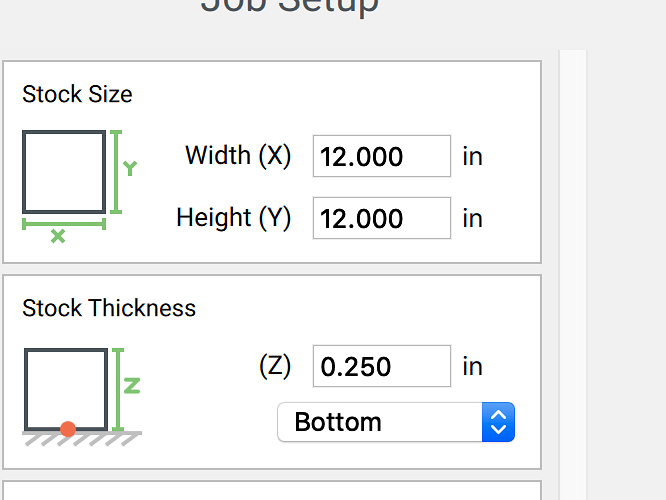This screenshot has height=500, width=666.
Task: Click the Height (Y) label
Action: point(233,218)
